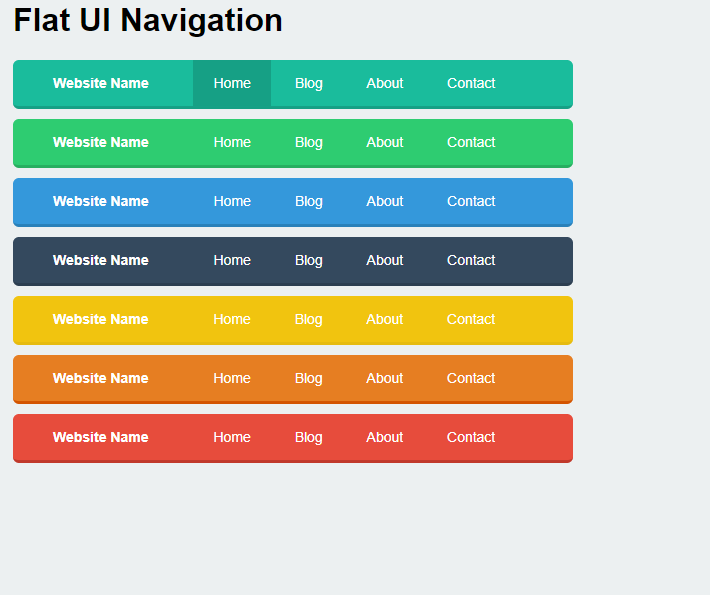Click Website Name in the green bar
Image resolution: width=710 pixels, height=595 pixels.
pos(101,142)
